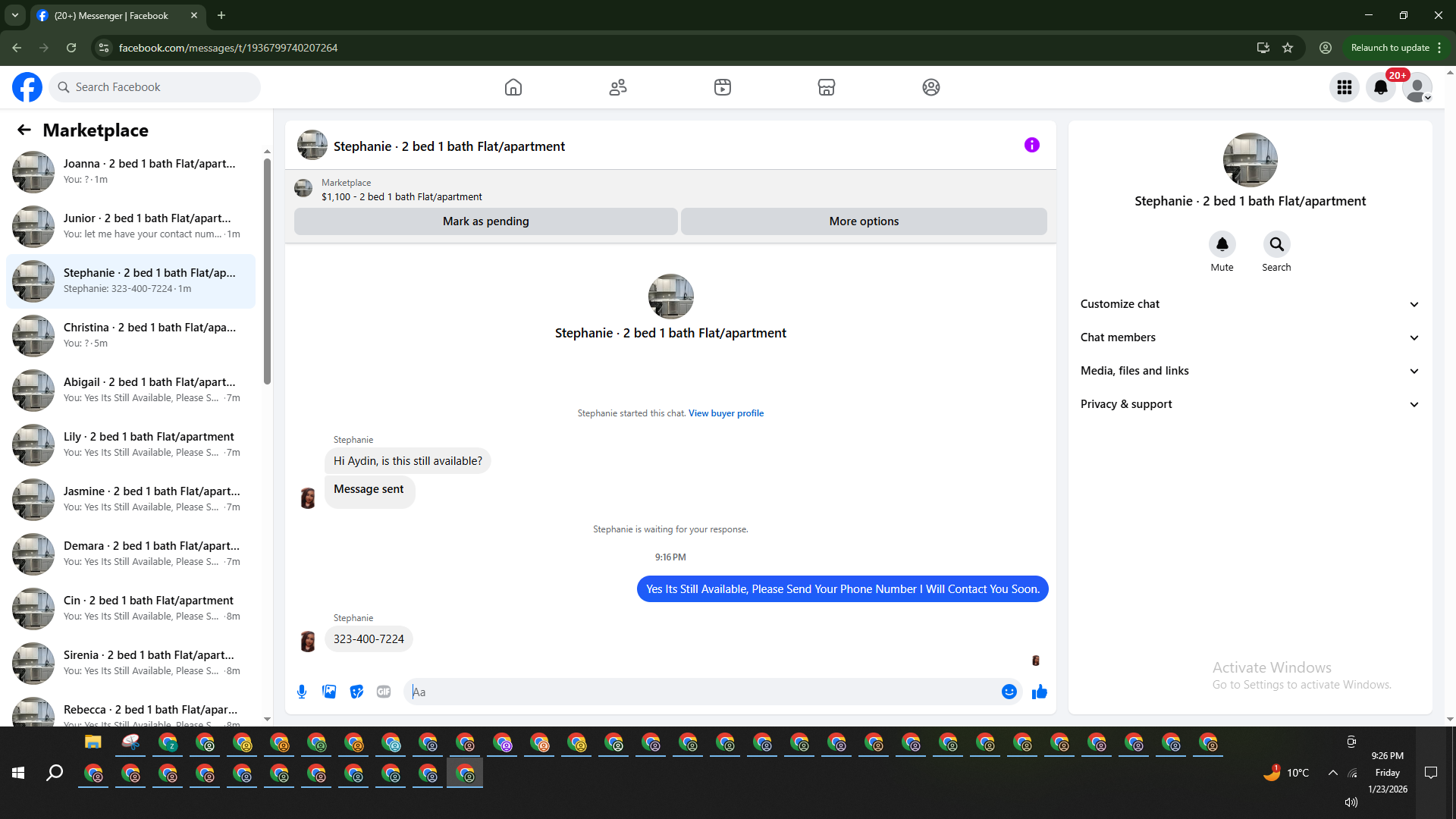The image size is (1456, 819).
Task: Click the Mark as pending button
Action: click(485, 221)
